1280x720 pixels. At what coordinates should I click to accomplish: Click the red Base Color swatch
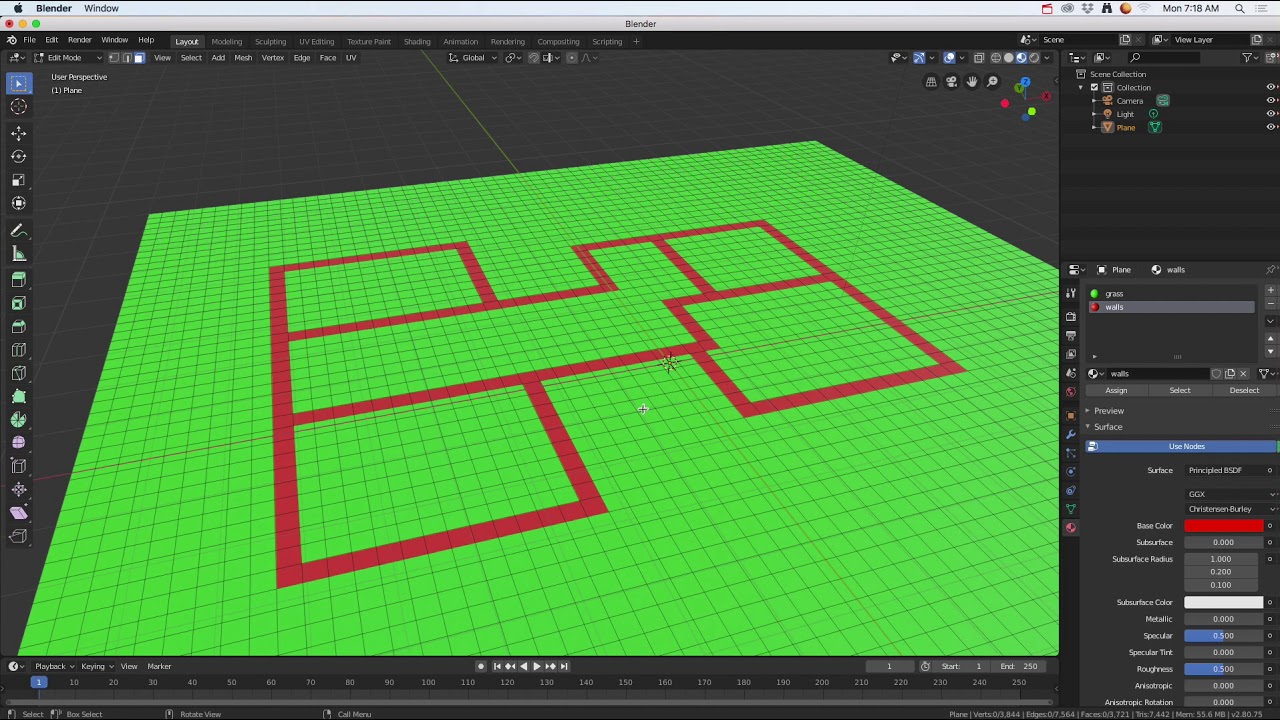[1223, 526]
